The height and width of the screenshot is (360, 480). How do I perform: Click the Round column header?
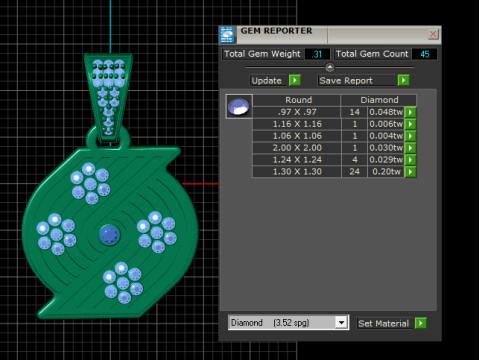pos(297,100)
